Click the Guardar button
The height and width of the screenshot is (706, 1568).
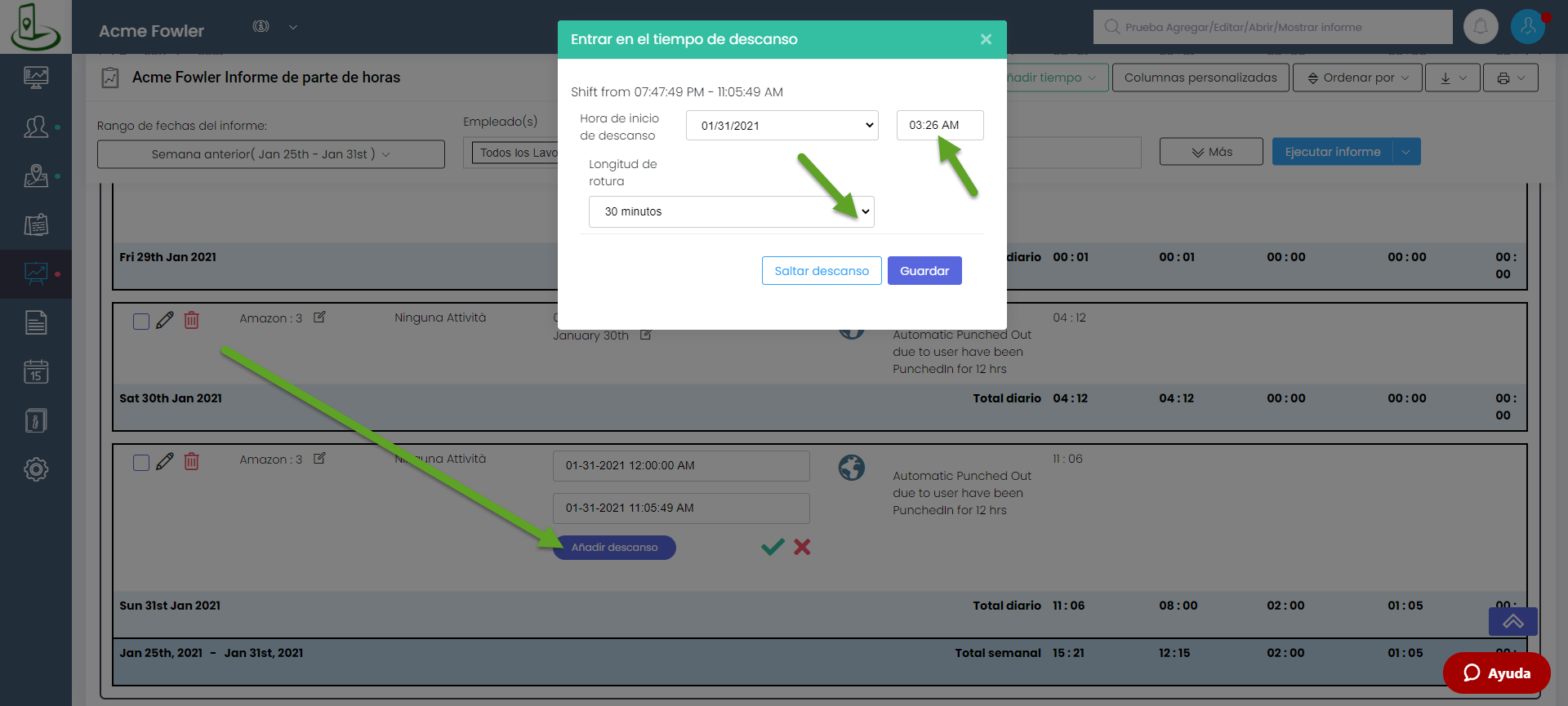(x=924, y=271)
